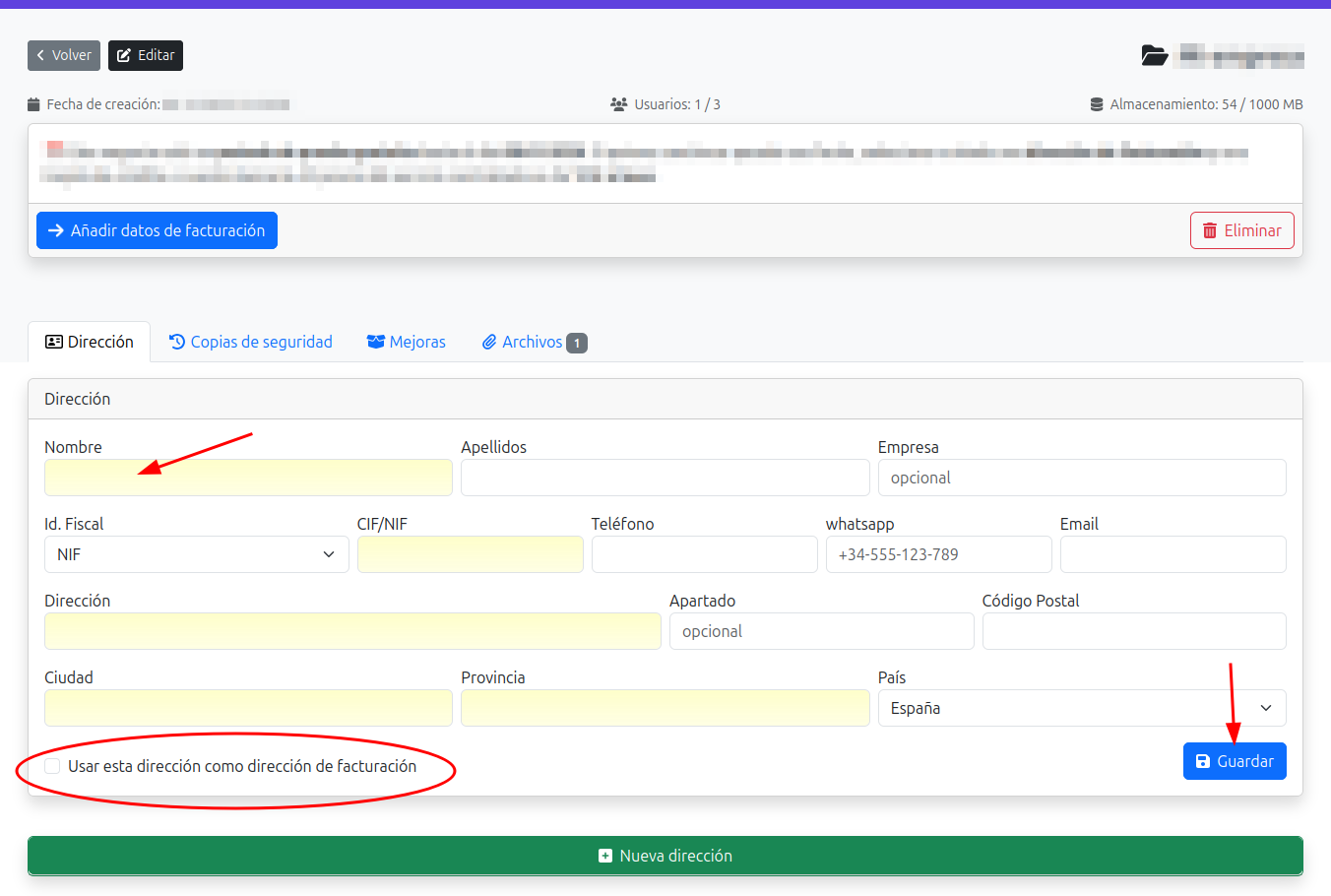Viewport: 1331px width, 896px height.
Task: Click the Archivos count badge
Action: point(577,343)
